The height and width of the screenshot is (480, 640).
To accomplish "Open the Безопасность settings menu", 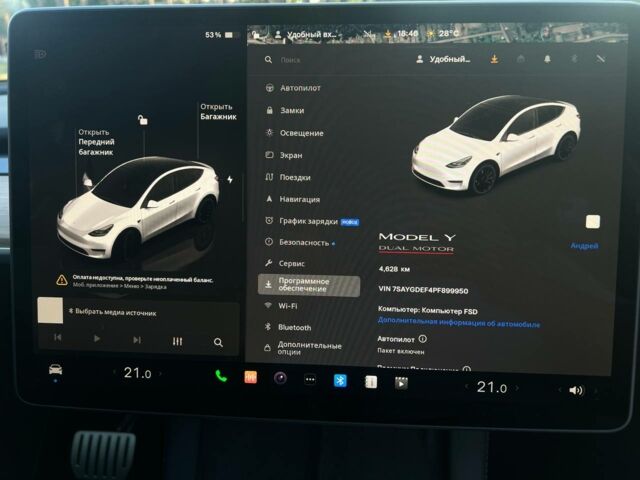I will coord(300,242).
